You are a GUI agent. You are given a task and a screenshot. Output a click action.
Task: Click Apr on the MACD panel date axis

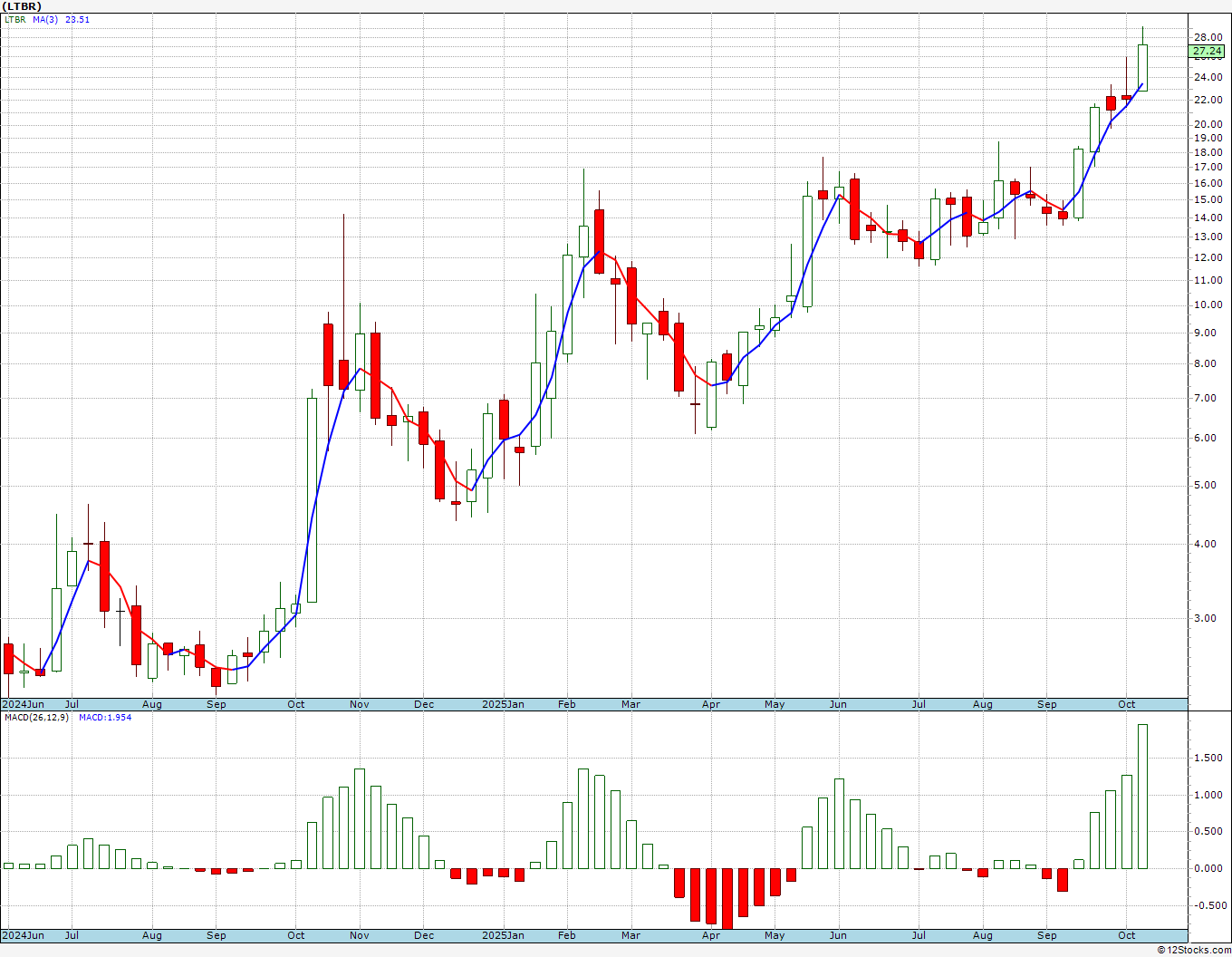point(711,935)
